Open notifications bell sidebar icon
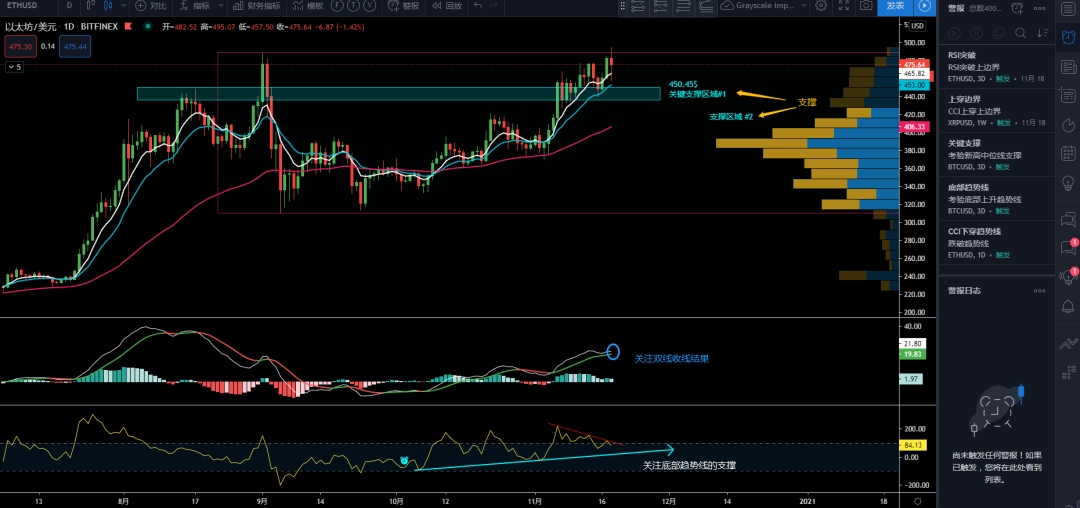The height and width of the screenshot is (508, 1080). click(1068, 306)
